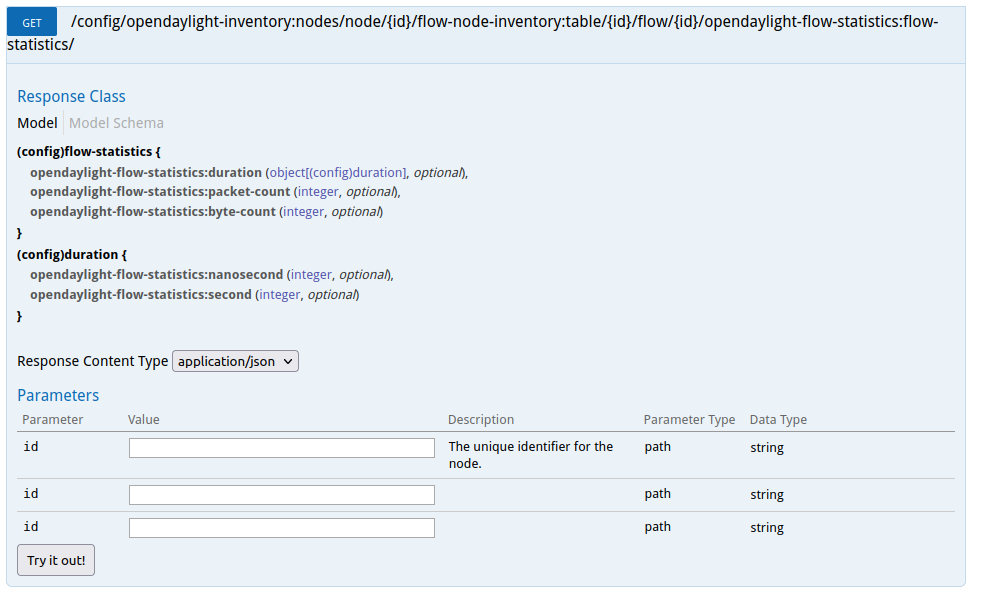
Task: Click the Data Type column header
Action: click(778, 420)
